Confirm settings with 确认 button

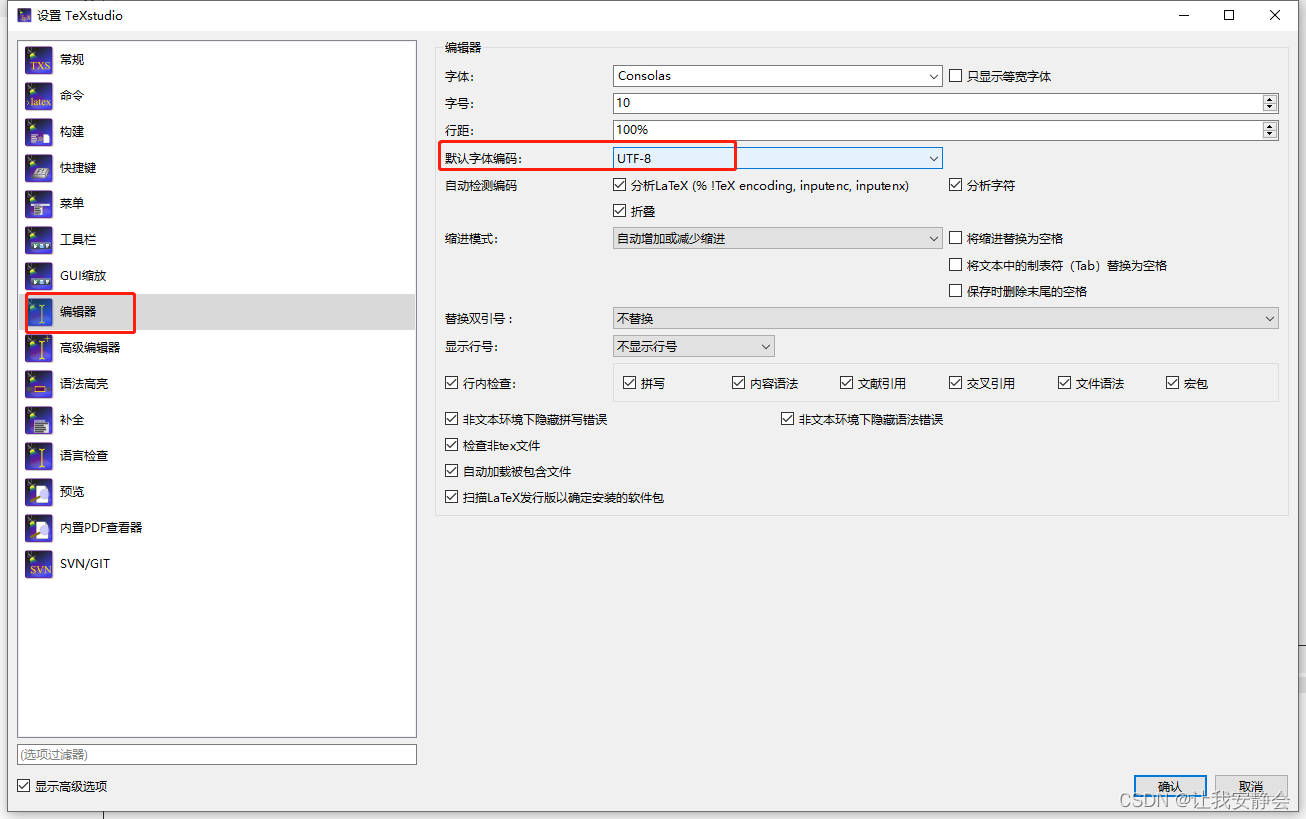(x=1170, y=786)
